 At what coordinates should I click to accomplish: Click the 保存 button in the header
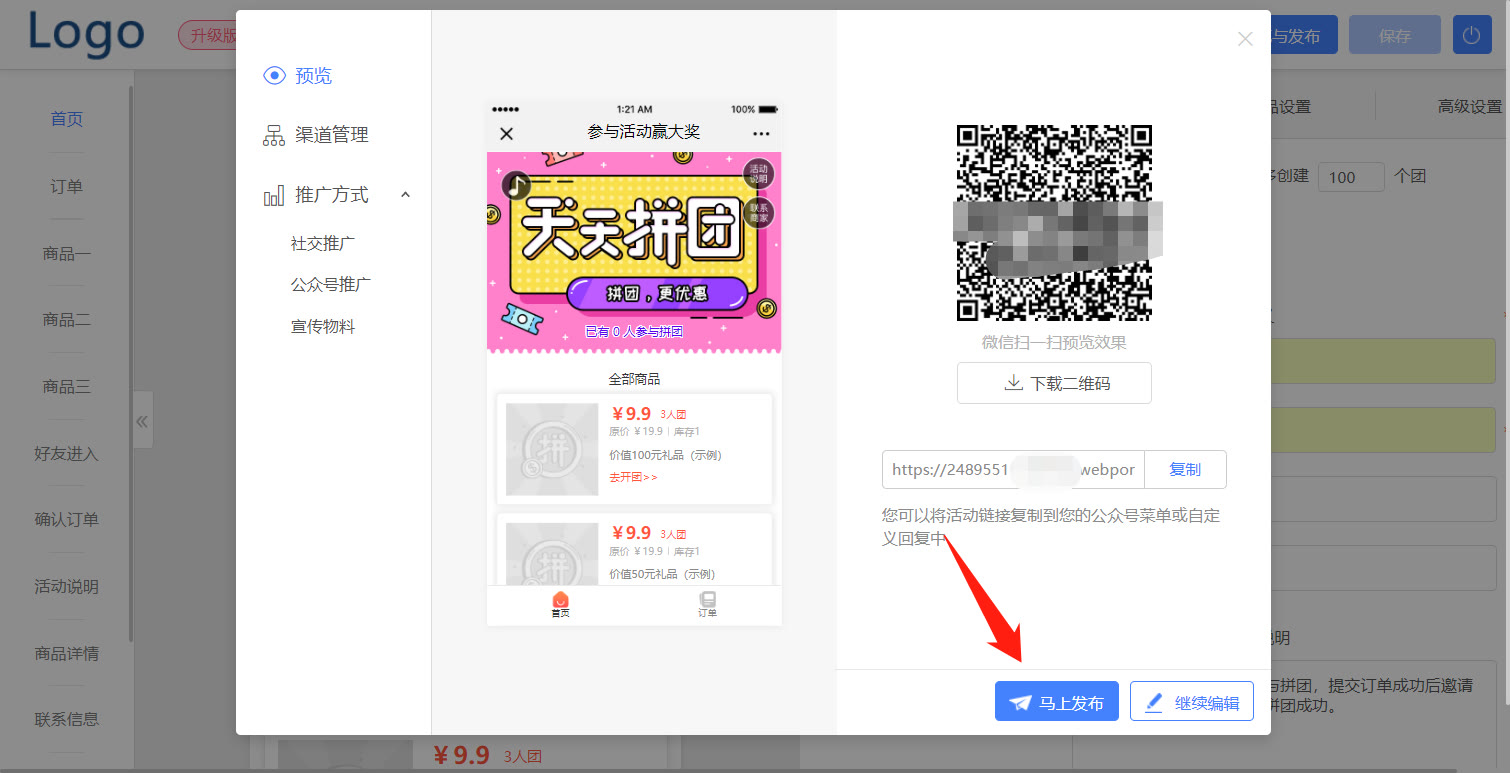pyautogui.click(x=1394, y=36)
